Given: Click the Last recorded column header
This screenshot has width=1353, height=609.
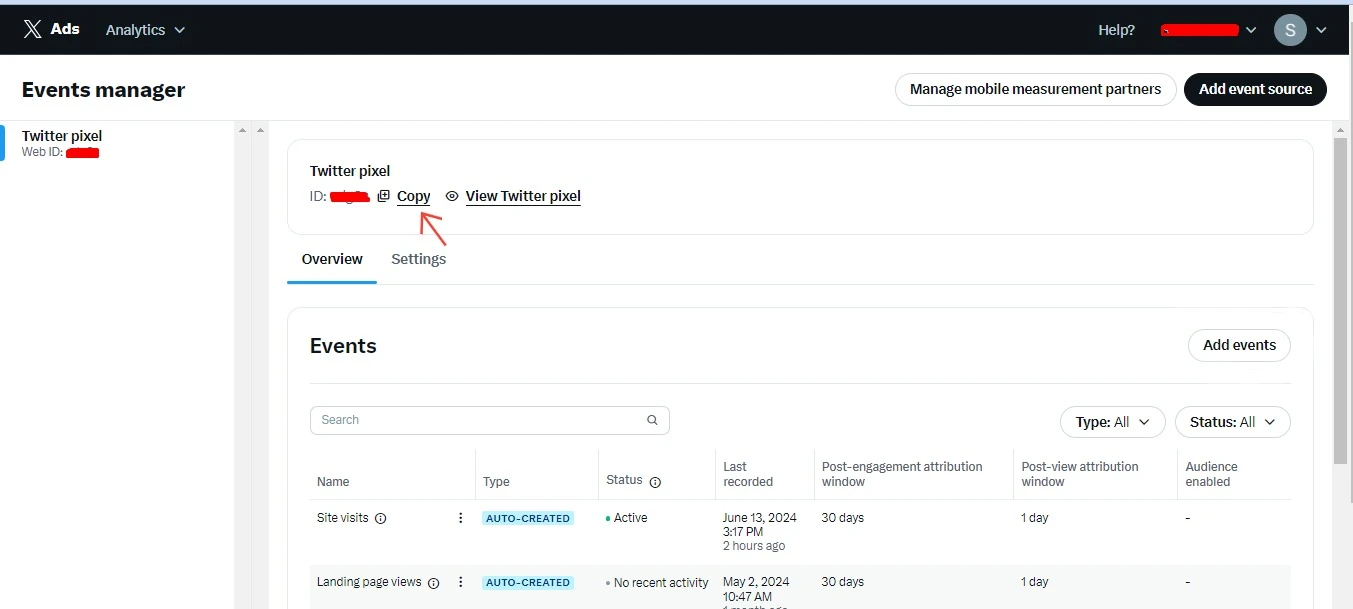Looking at the screenshot, I should [x=748, y=474].
